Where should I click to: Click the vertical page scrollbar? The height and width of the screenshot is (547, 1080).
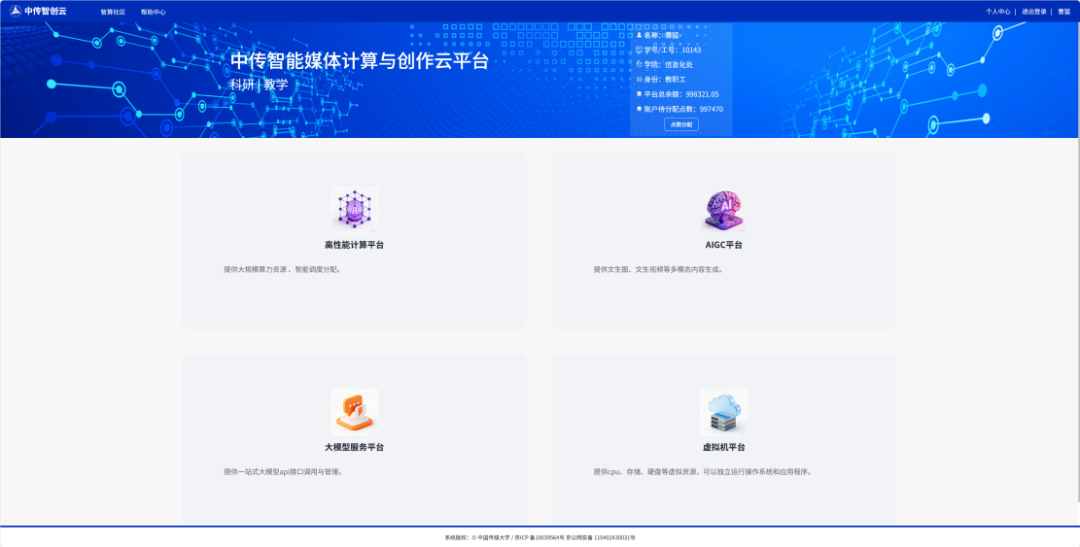tap(1077, 262)
